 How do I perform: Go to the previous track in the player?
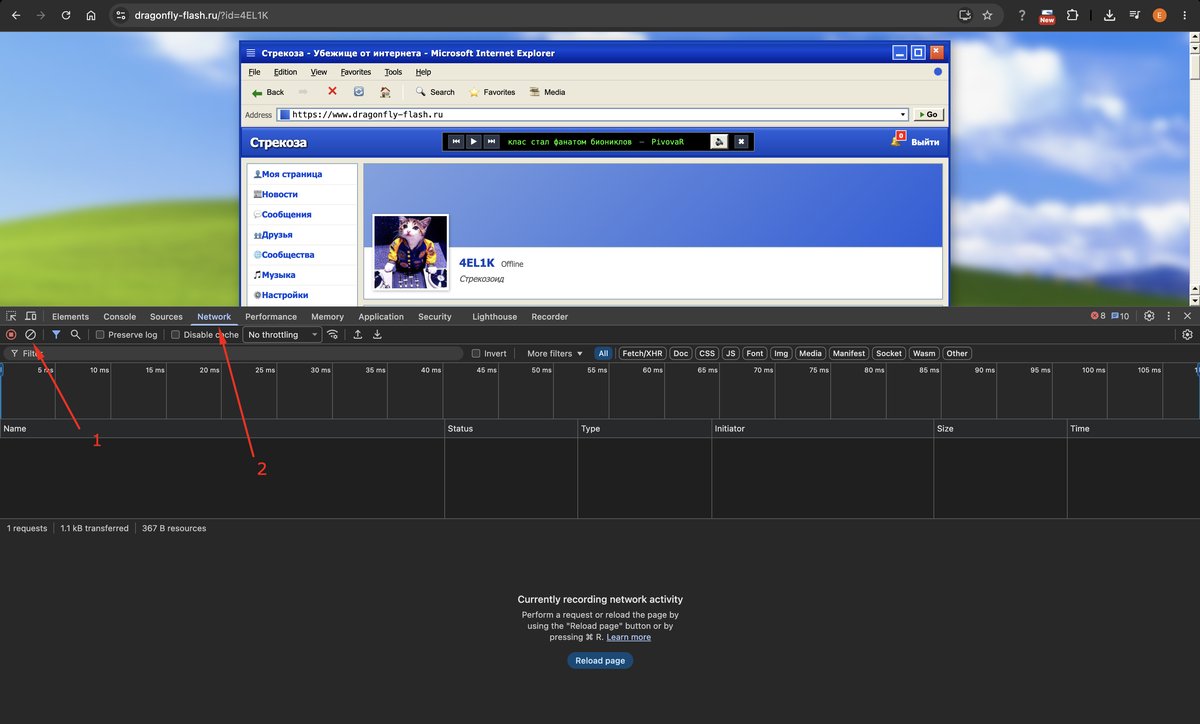click(x=456, y=142)
